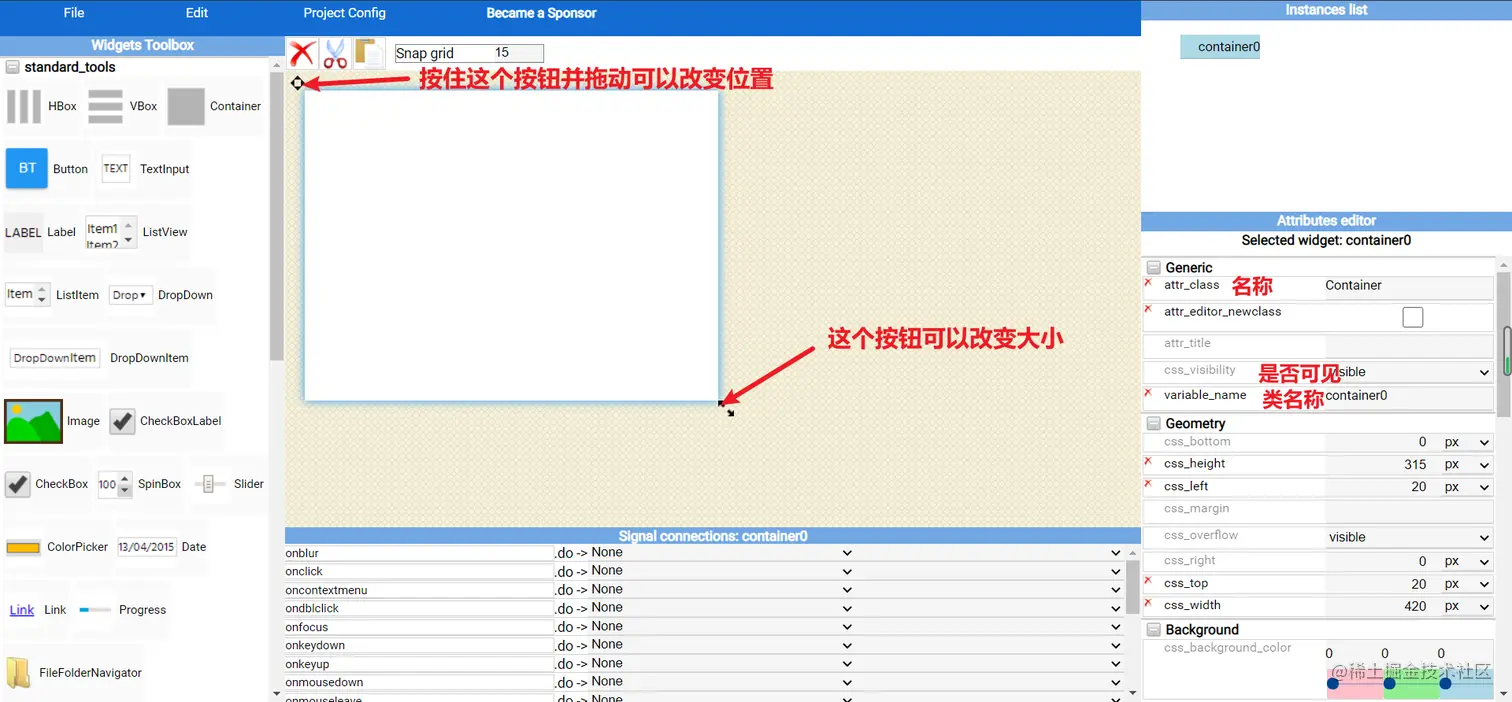The width and height of the screenshot is (1512, 702).
Task: Click the cut (scissors) toolbar icon
Action: 334,53
